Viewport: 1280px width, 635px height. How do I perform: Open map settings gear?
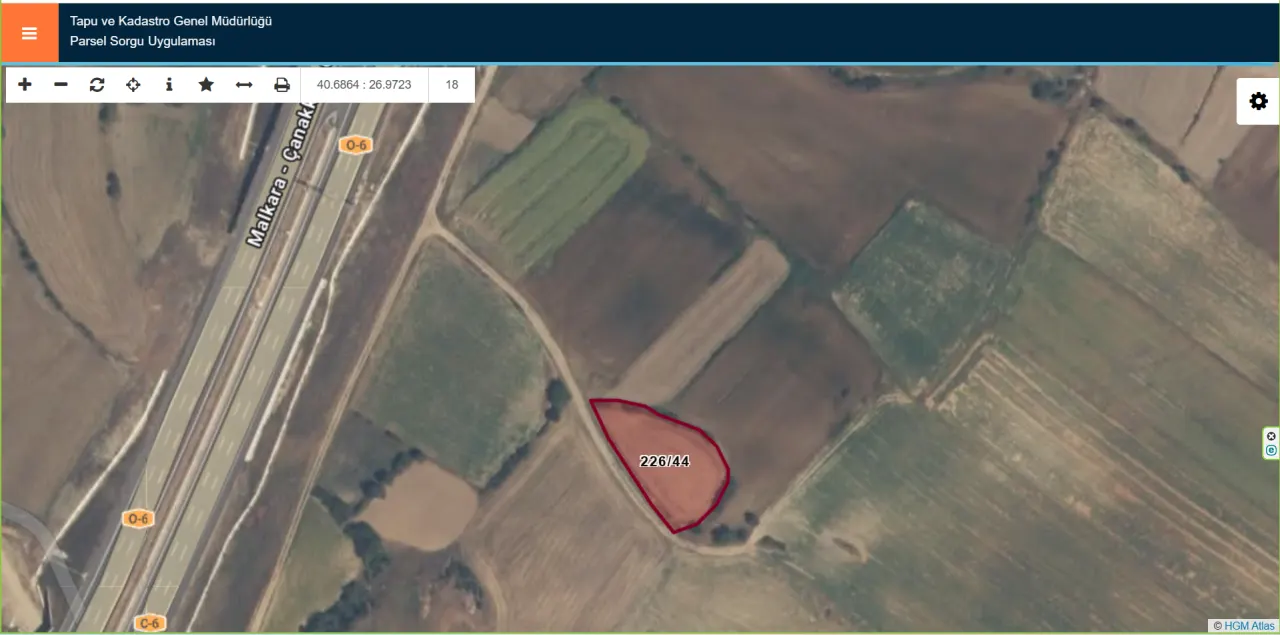(1258, 101)
